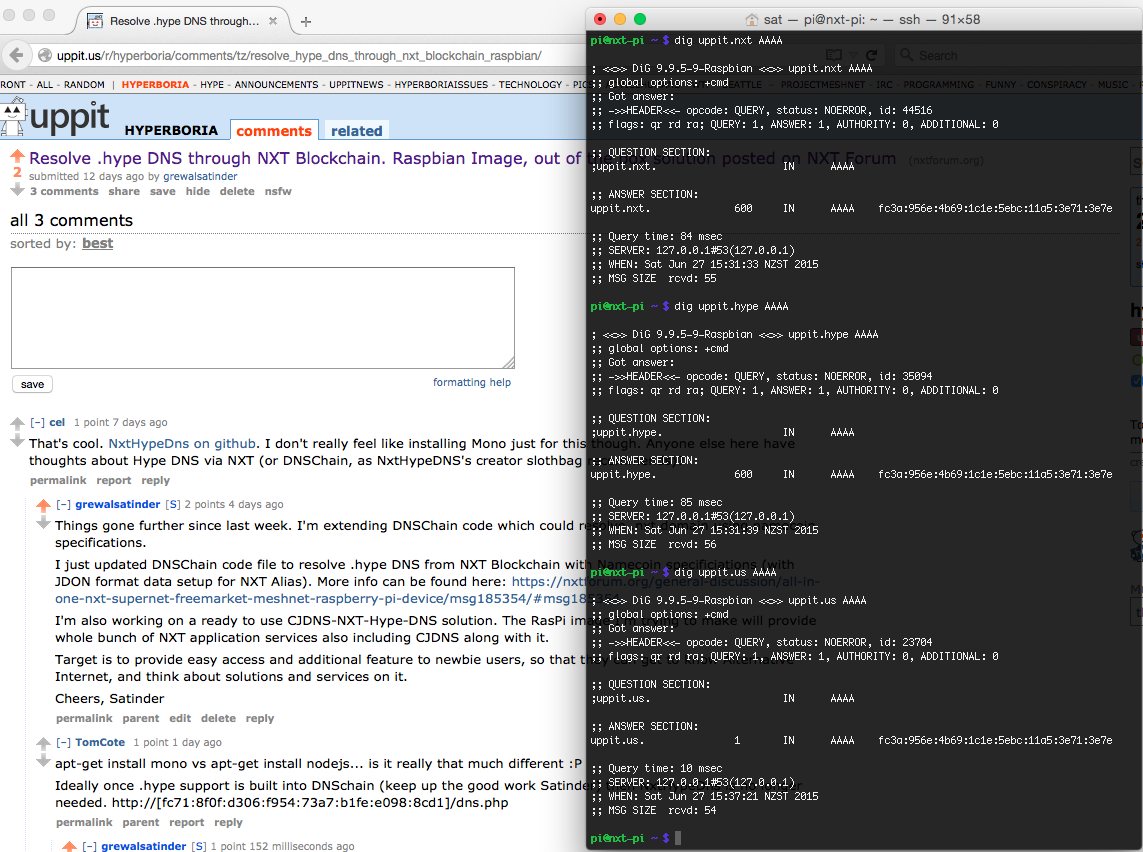Open ANNOUNCEMENTS in top bar
Viewport: 1143px width, 852px height.
(276, 85)
